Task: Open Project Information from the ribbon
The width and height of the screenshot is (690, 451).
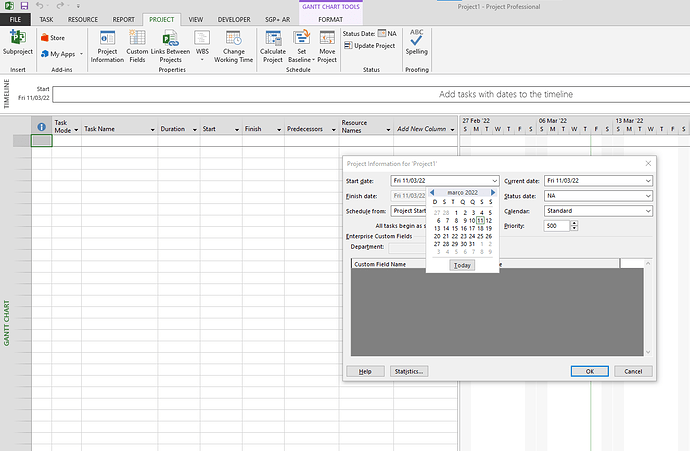Action: click(x=107, y=47)
